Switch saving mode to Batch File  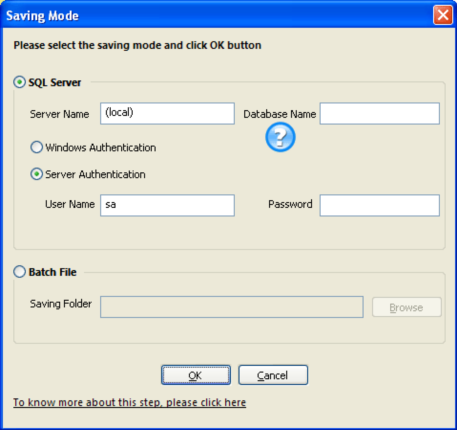tap(20, 272)
